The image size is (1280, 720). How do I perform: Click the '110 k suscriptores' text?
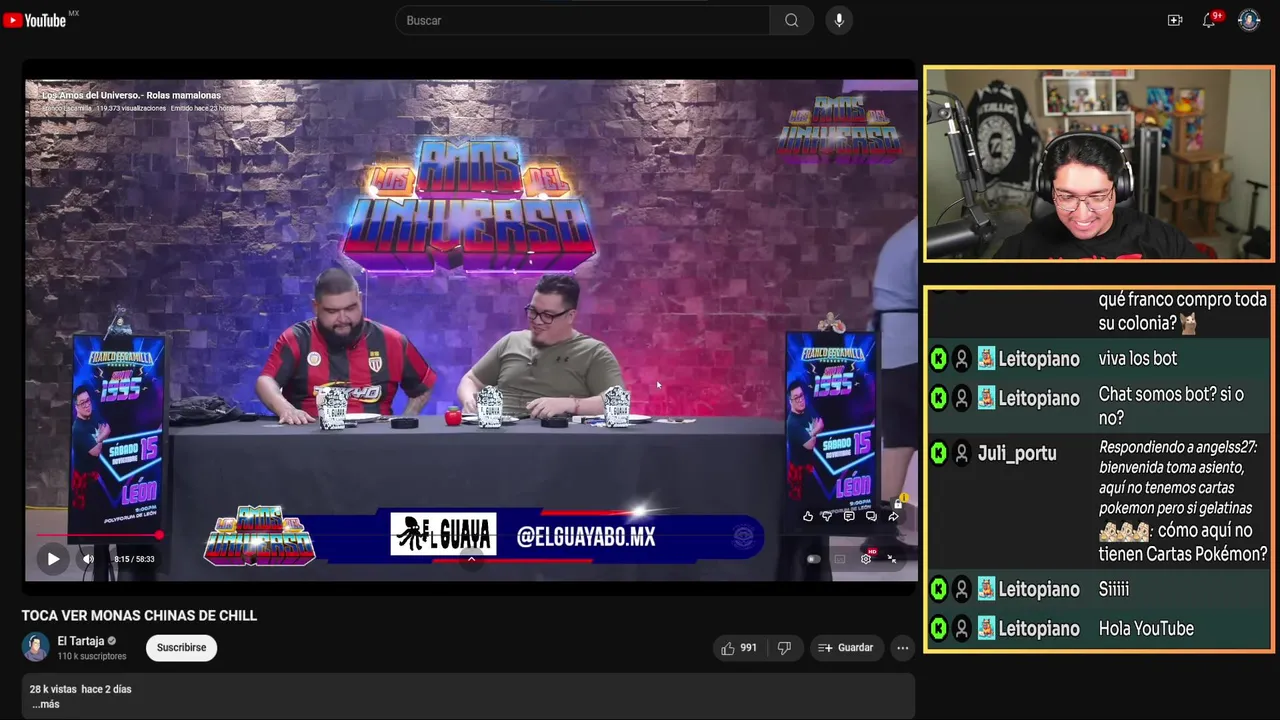[92, 656]
